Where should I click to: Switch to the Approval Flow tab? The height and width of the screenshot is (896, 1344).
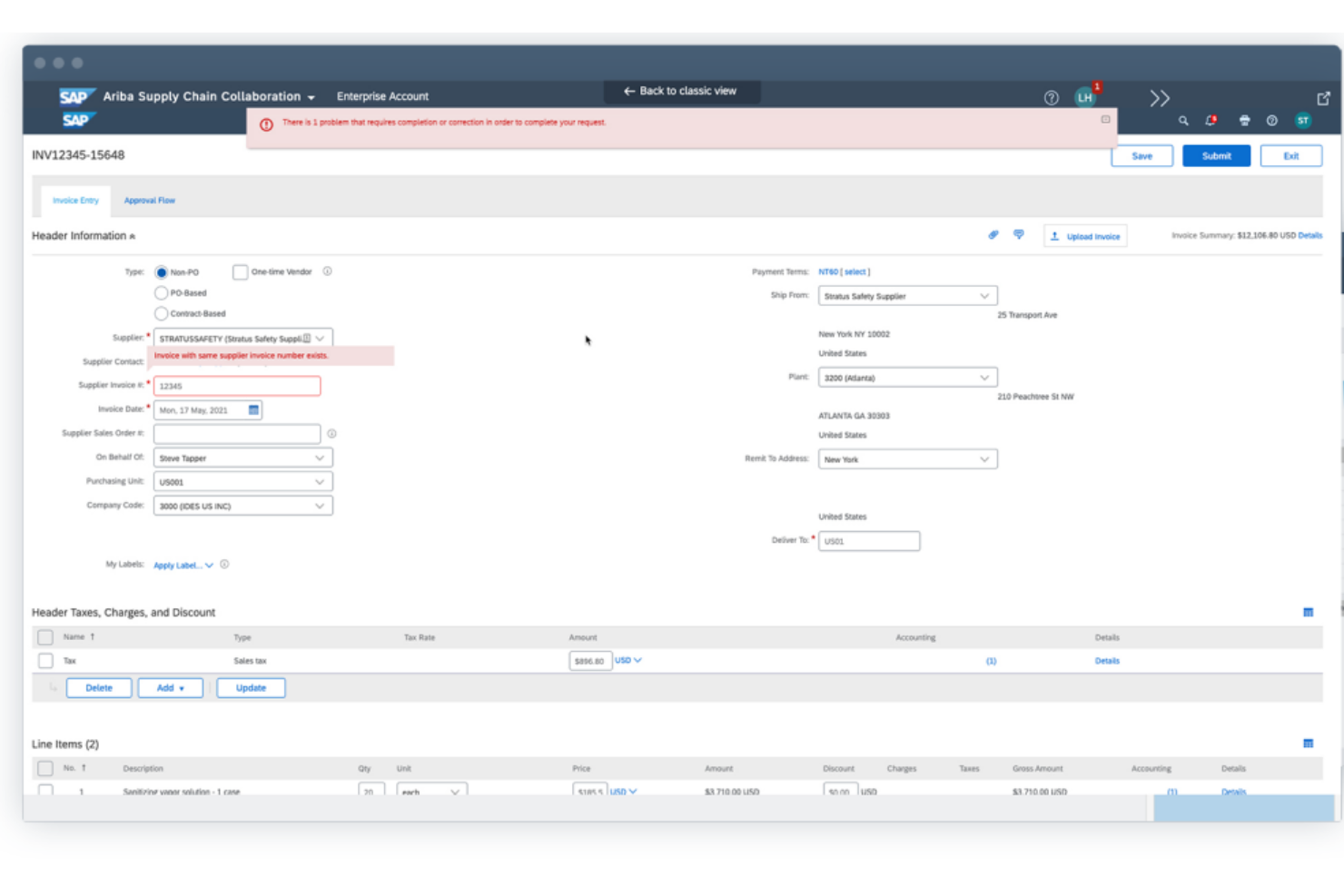point(150,201)
